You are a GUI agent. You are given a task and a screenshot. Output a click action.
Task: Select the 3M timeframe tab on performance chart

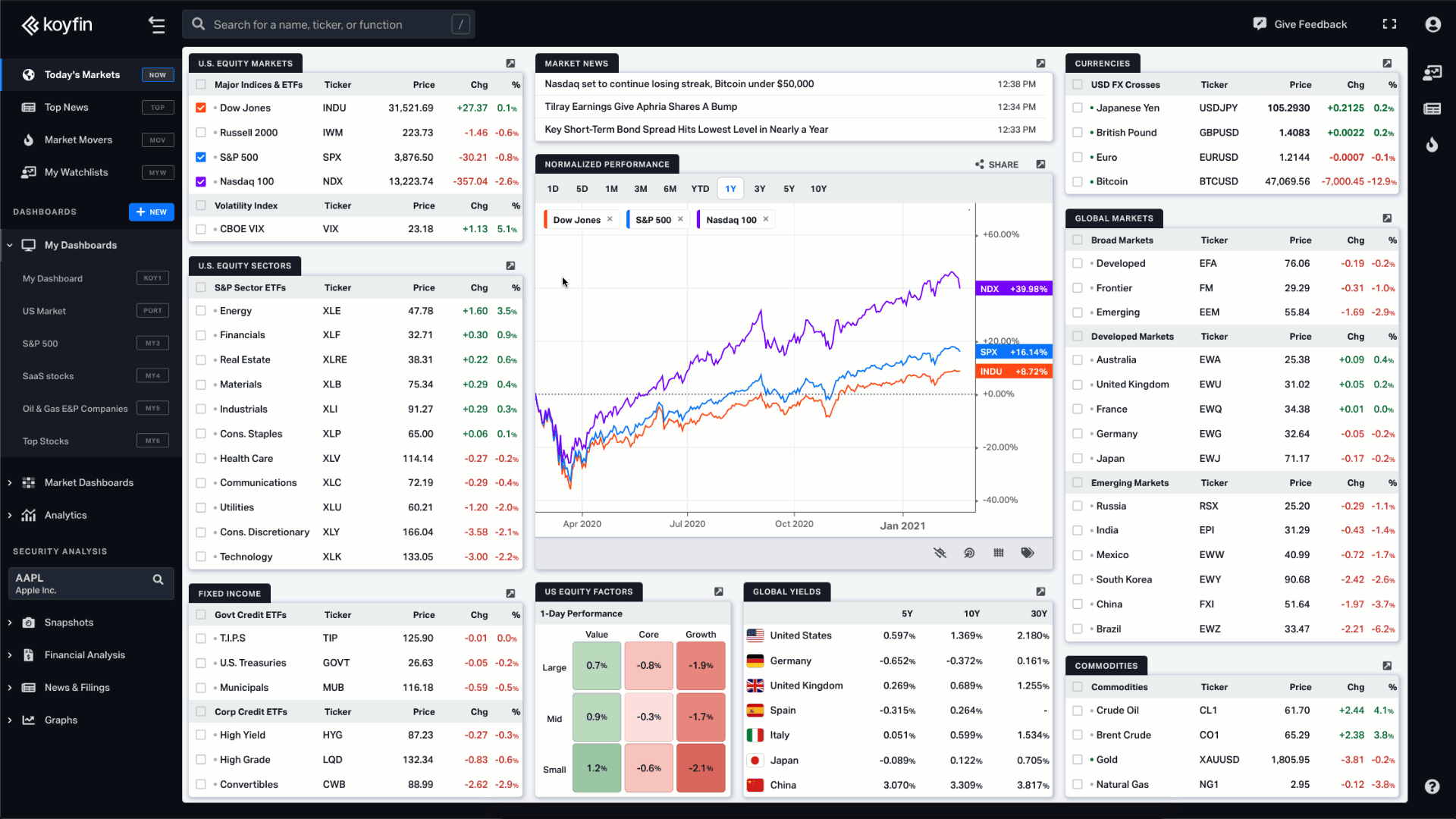tap(641, 189)
